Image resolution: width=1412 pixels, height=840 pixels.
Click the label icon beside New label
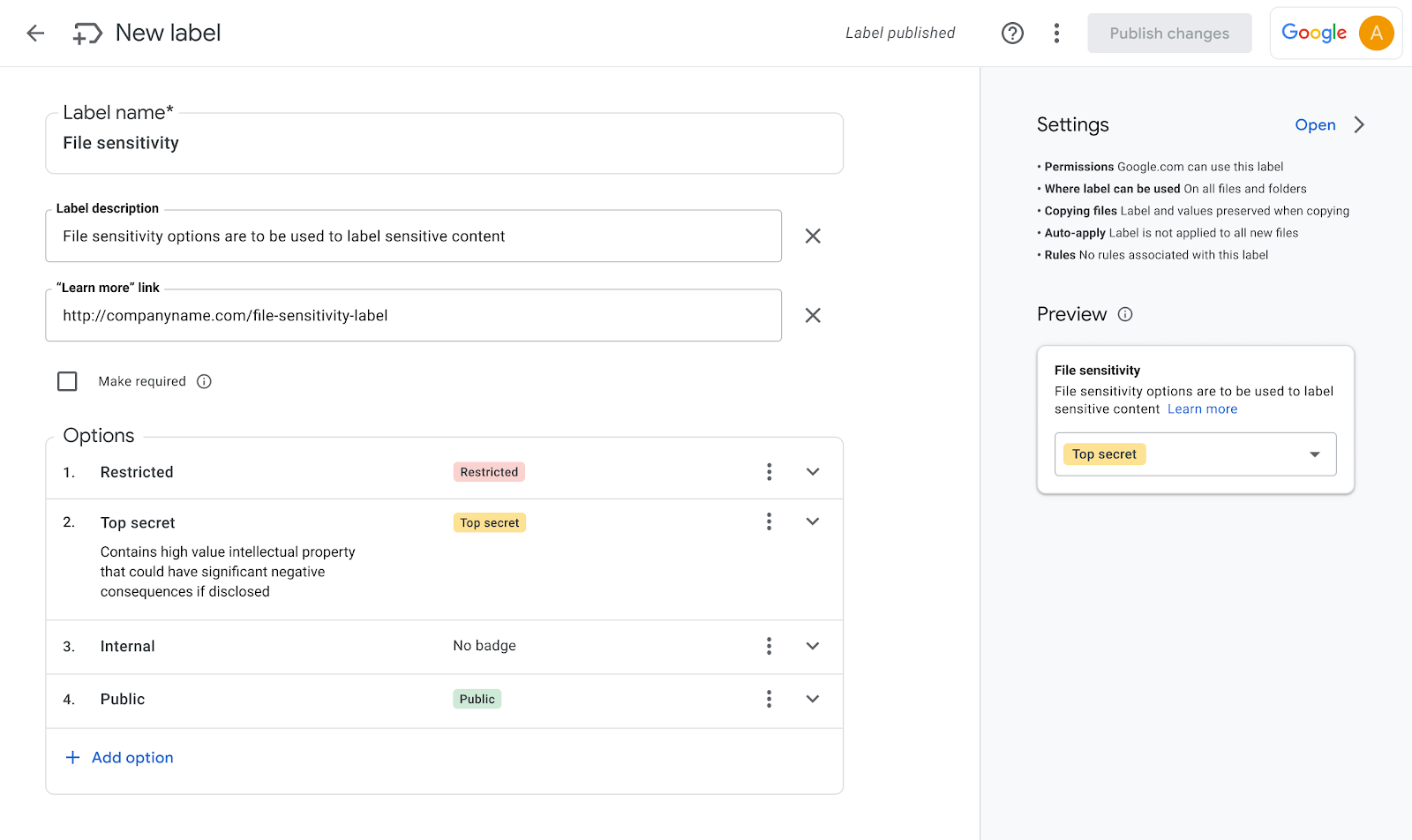[86, 33]
